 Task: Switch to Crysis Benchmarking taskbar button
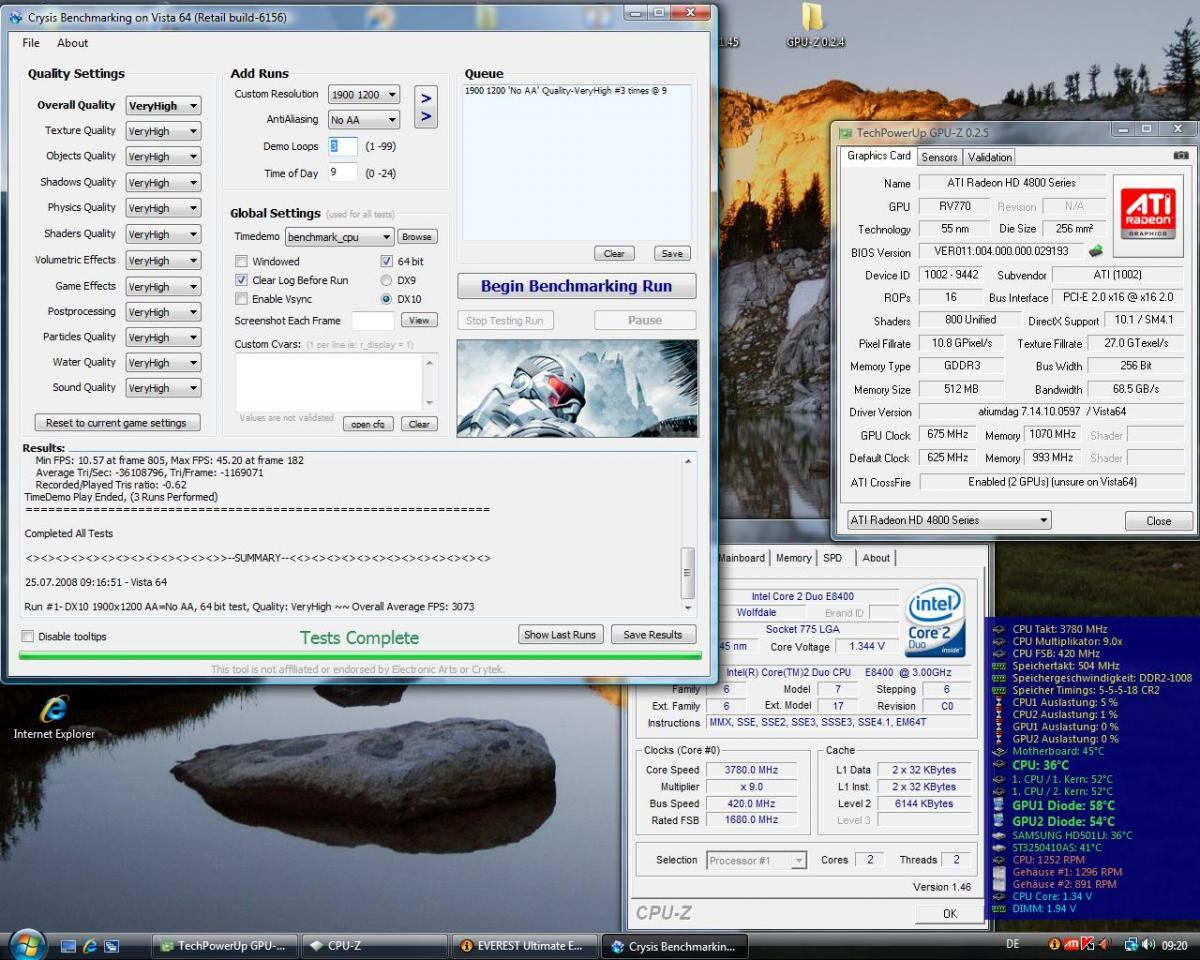click(x=674, y=945)
